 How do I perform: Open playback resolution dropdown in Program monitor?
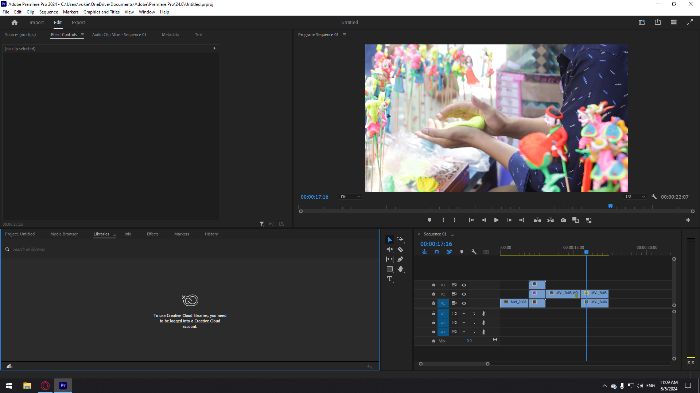coord(633,196)
